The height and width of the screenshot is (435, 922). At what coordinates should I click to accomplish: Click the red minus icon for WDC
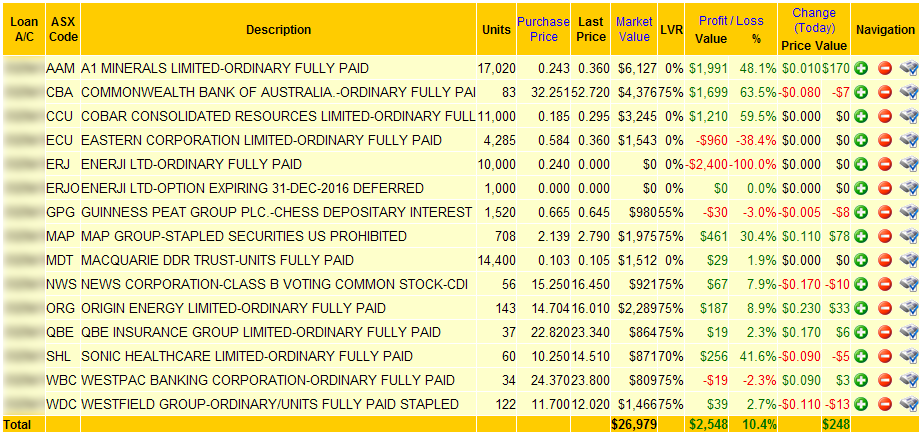tap(885, 404)
